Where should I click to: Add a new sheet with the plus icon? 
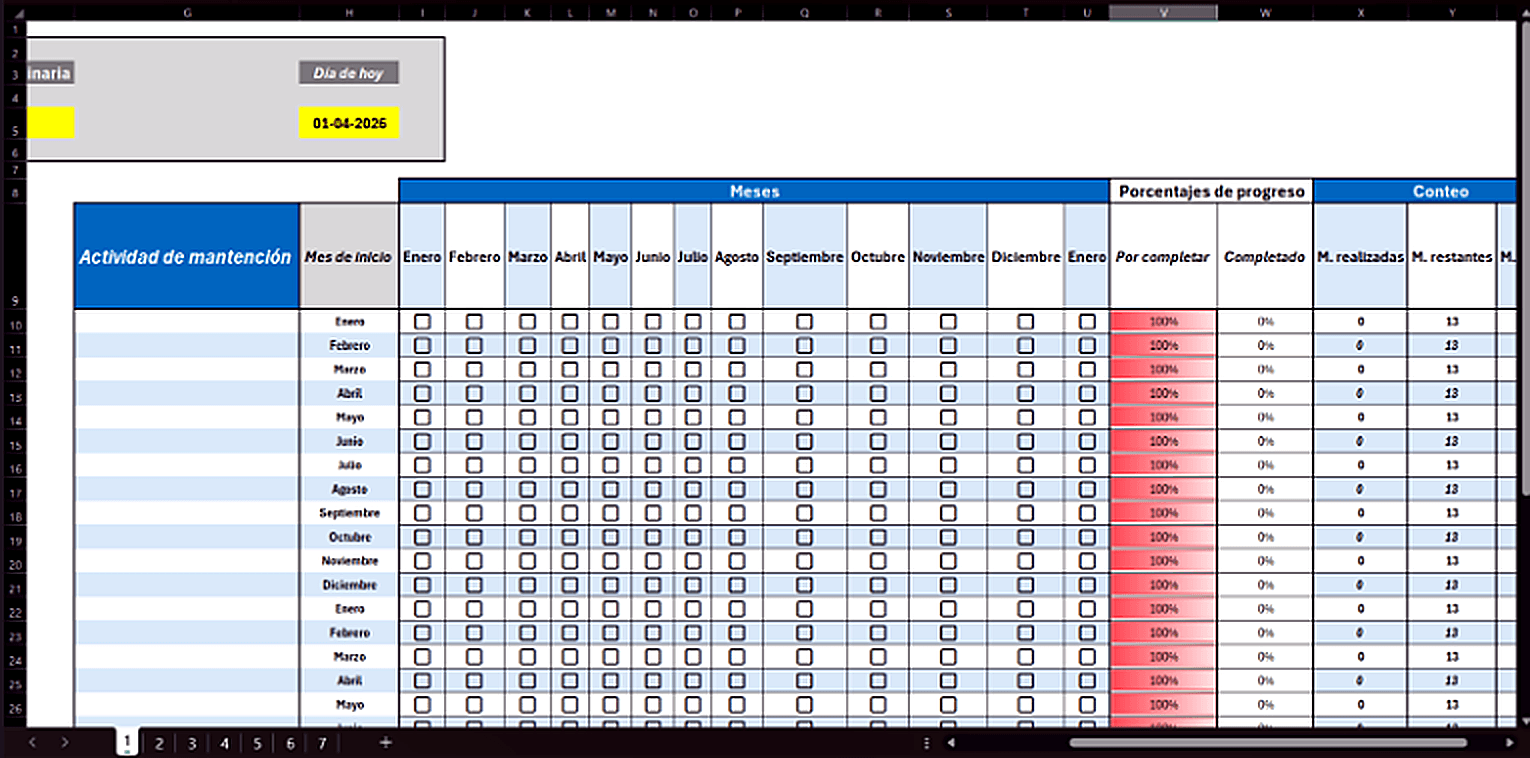coord(385,743)
